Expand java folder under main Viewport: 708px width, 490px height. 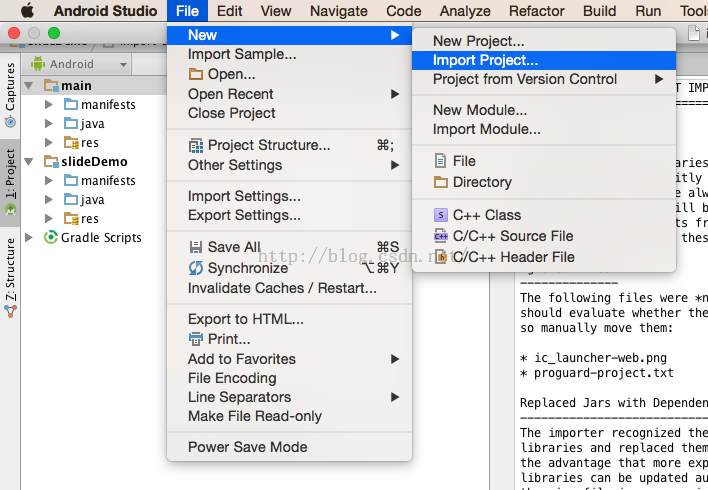tap(48, 123)
